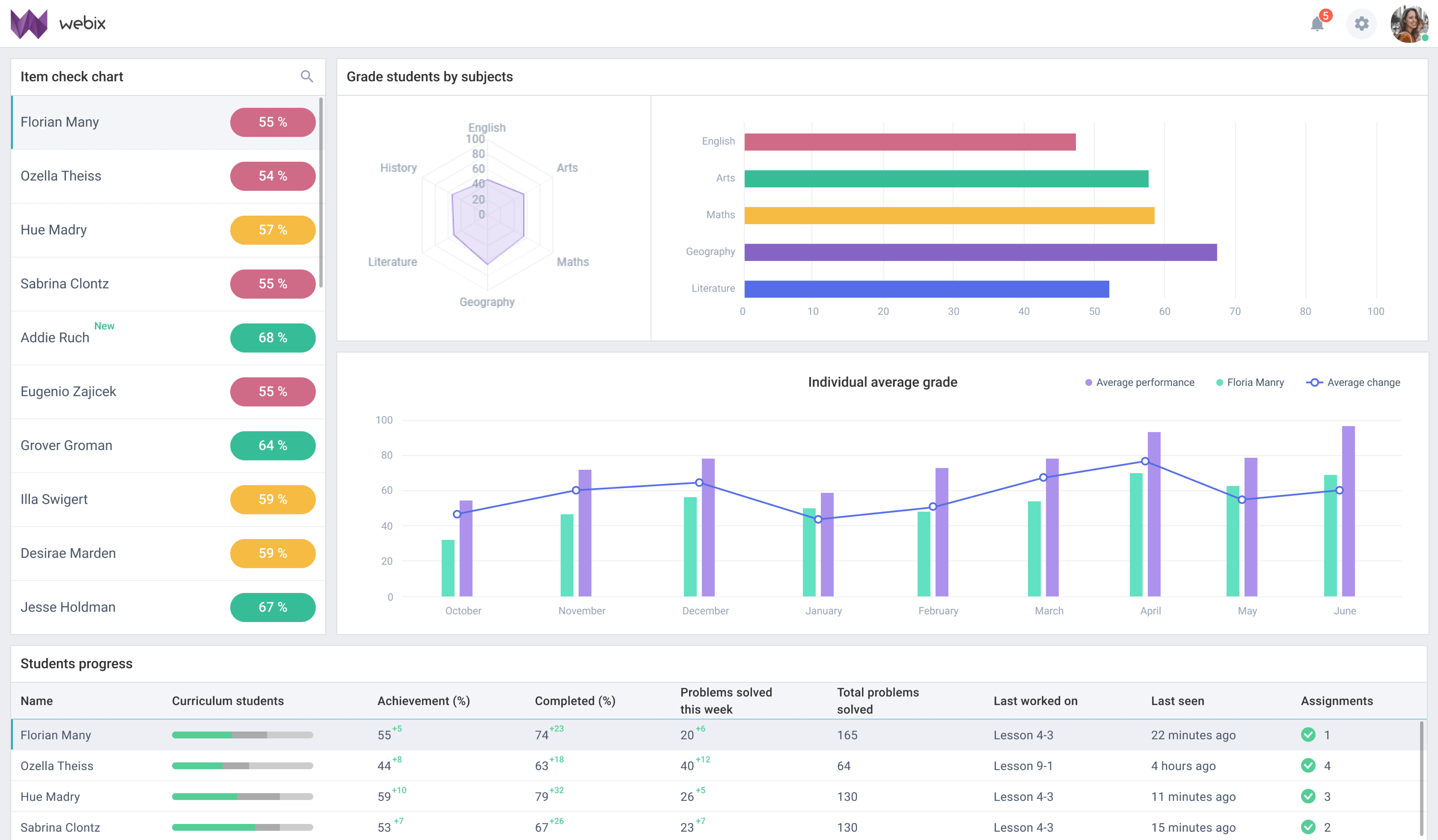Image resolution: width=1438 pixels, height=840 pixels.
Task: Click green check icon in Ozella Theiss row
Action: (x=1308, y=765)
